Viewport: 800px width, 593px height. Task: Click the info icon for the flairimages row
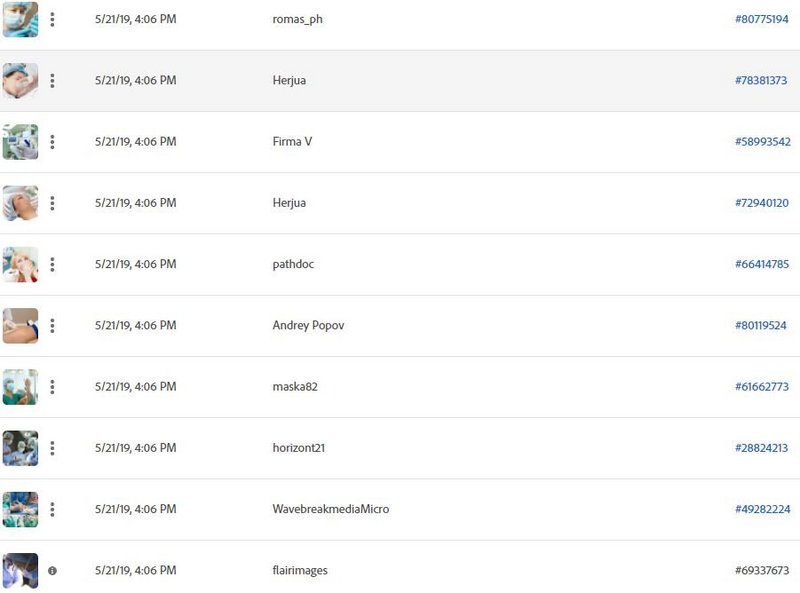point(52,571)
